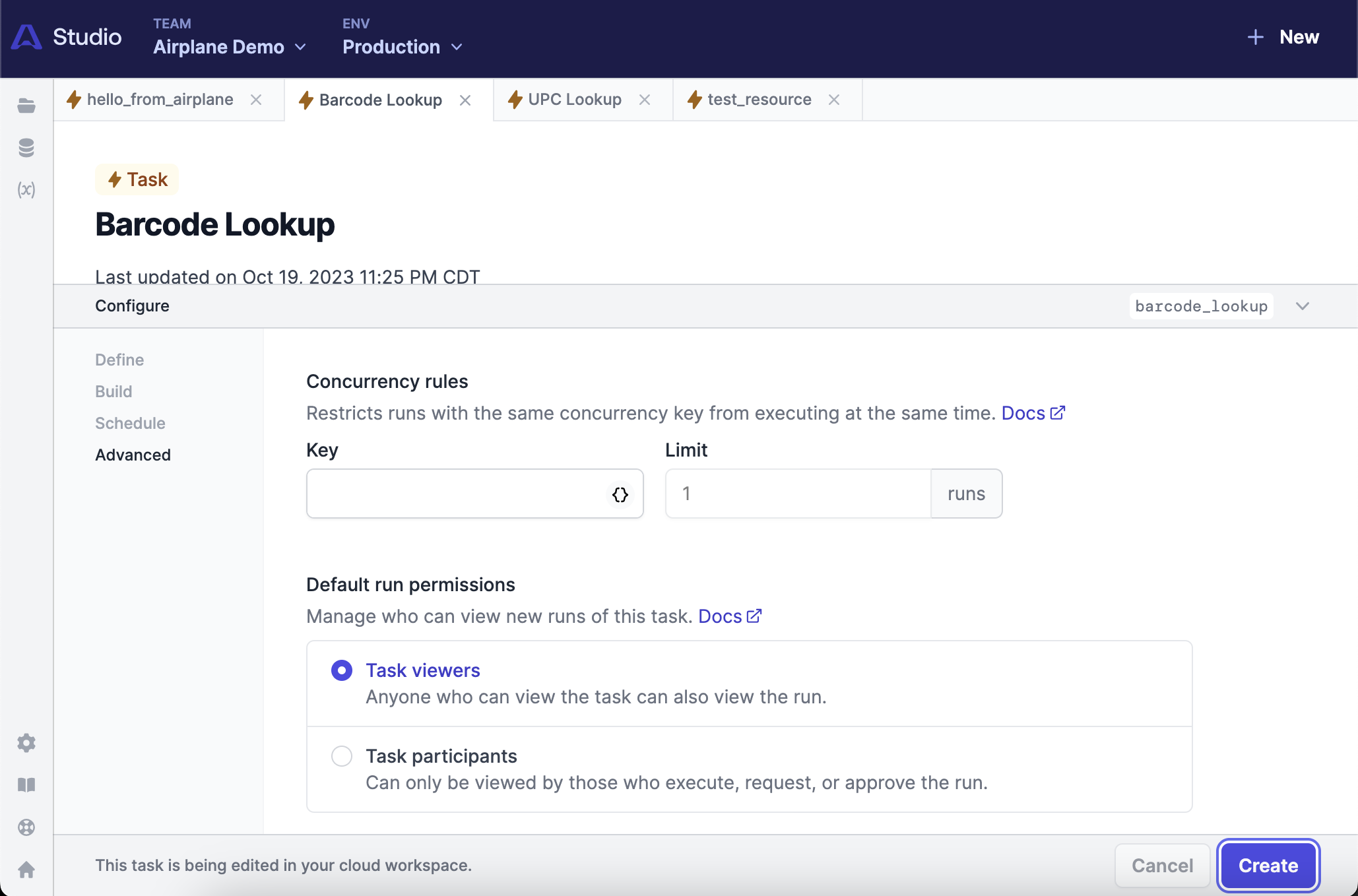Click into the concurrency Key field
Viewport: 1358px width, 896px height.
pyautogui.click(x=475, y=494)
